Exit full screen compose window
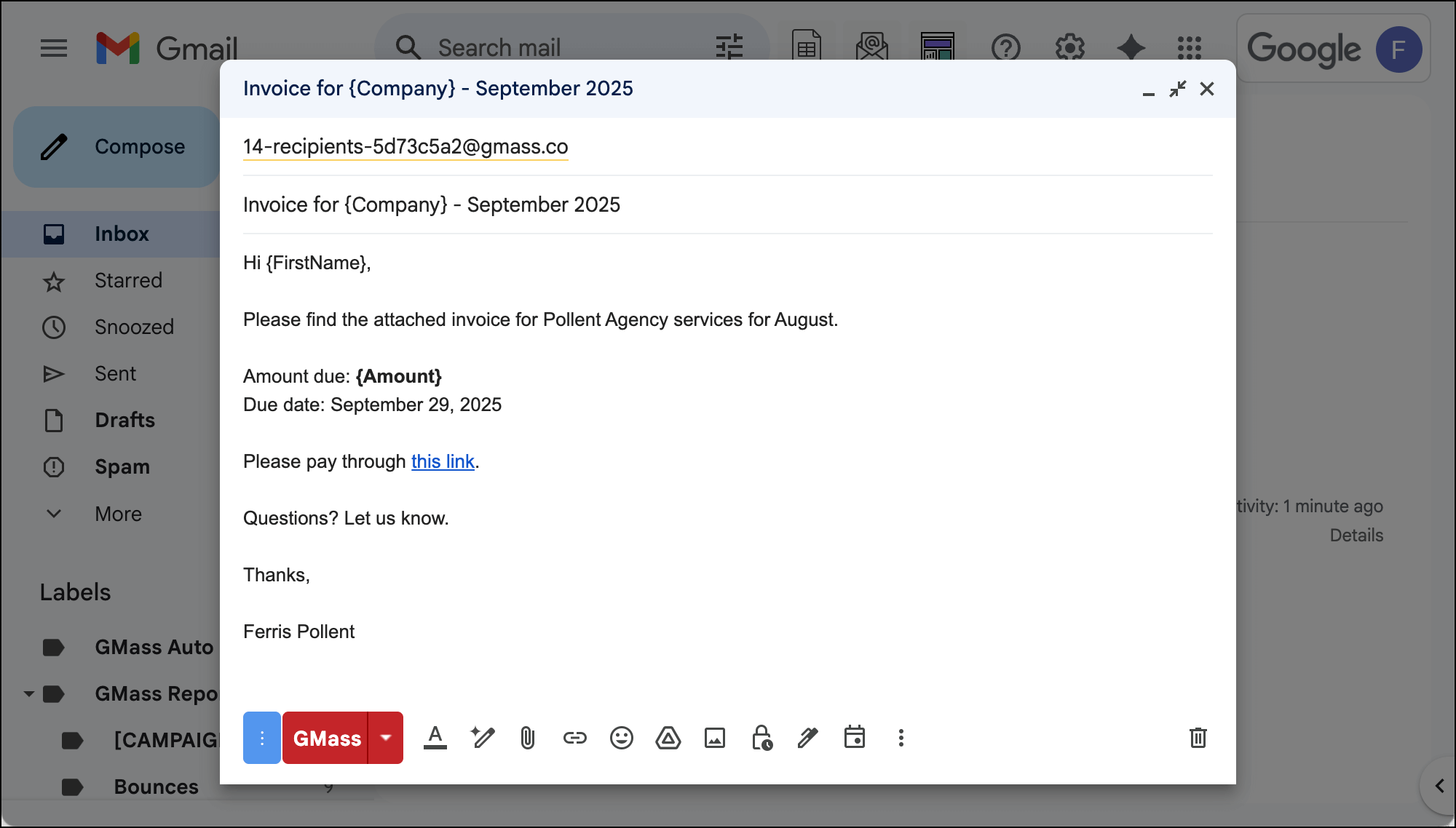 [x=1177, y=89]
